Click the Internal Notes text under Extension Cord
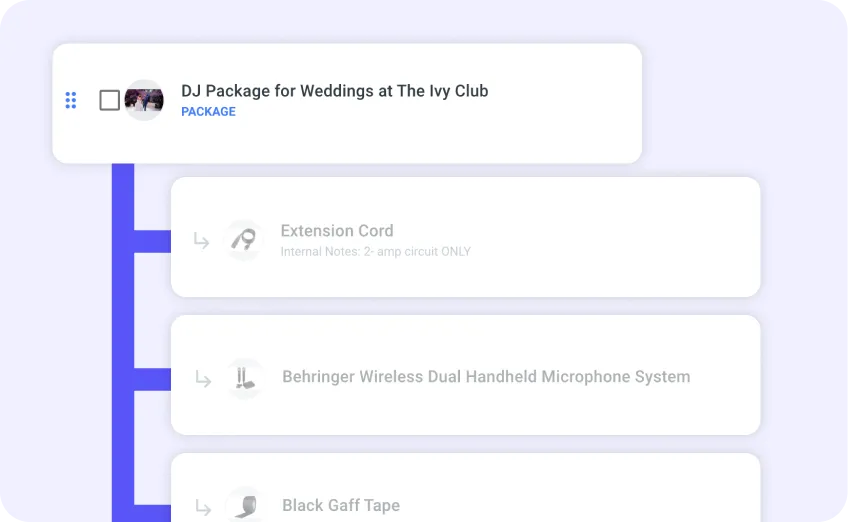The width and height of the screenshot is (848, 522). pos(375,252)
